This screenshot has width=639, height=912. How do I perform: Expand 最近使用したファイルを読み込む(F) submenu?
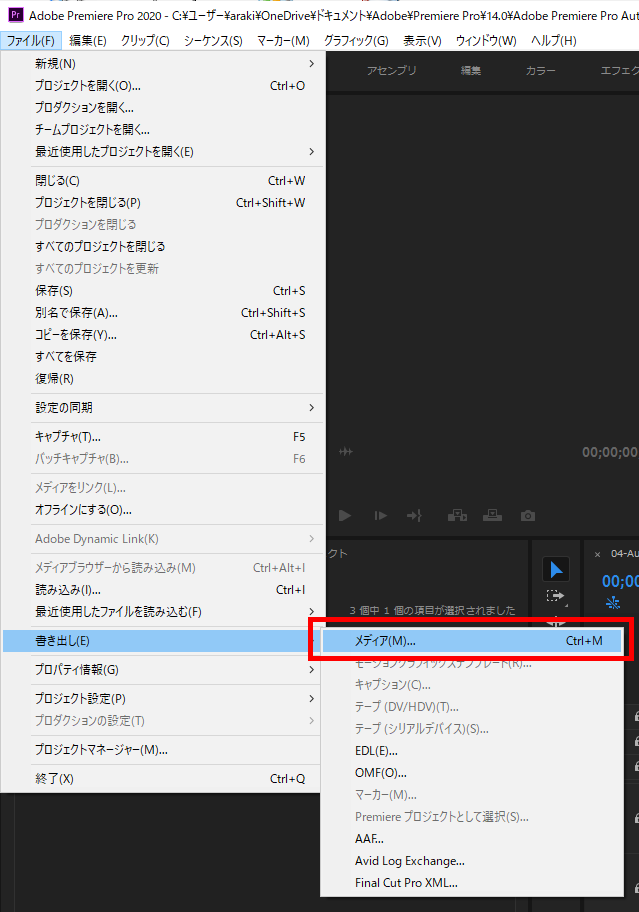click(x=162, y=612)
